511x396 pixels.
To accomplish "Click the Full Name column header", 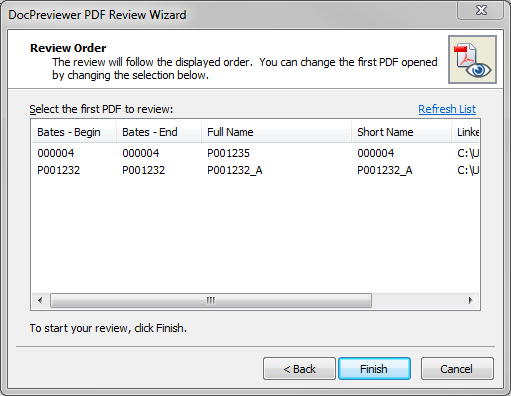I will click(276, 132).
